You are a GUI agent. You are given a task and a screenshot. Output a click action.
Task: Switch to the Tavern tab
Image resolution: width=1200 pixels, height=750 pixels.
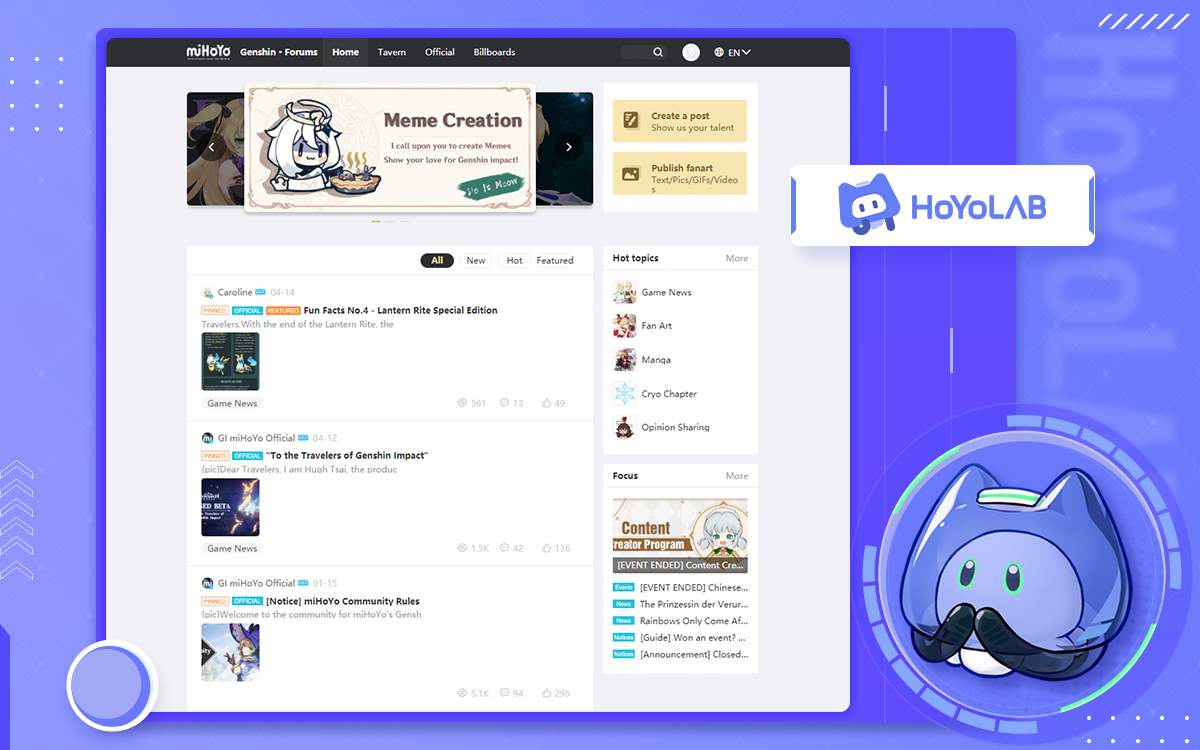pyautogui.click(x=391, y=51)
